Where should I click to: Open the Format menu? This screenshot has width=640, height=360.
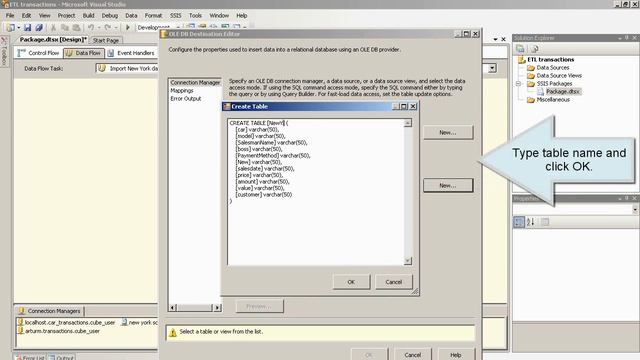tap(153, 16)
